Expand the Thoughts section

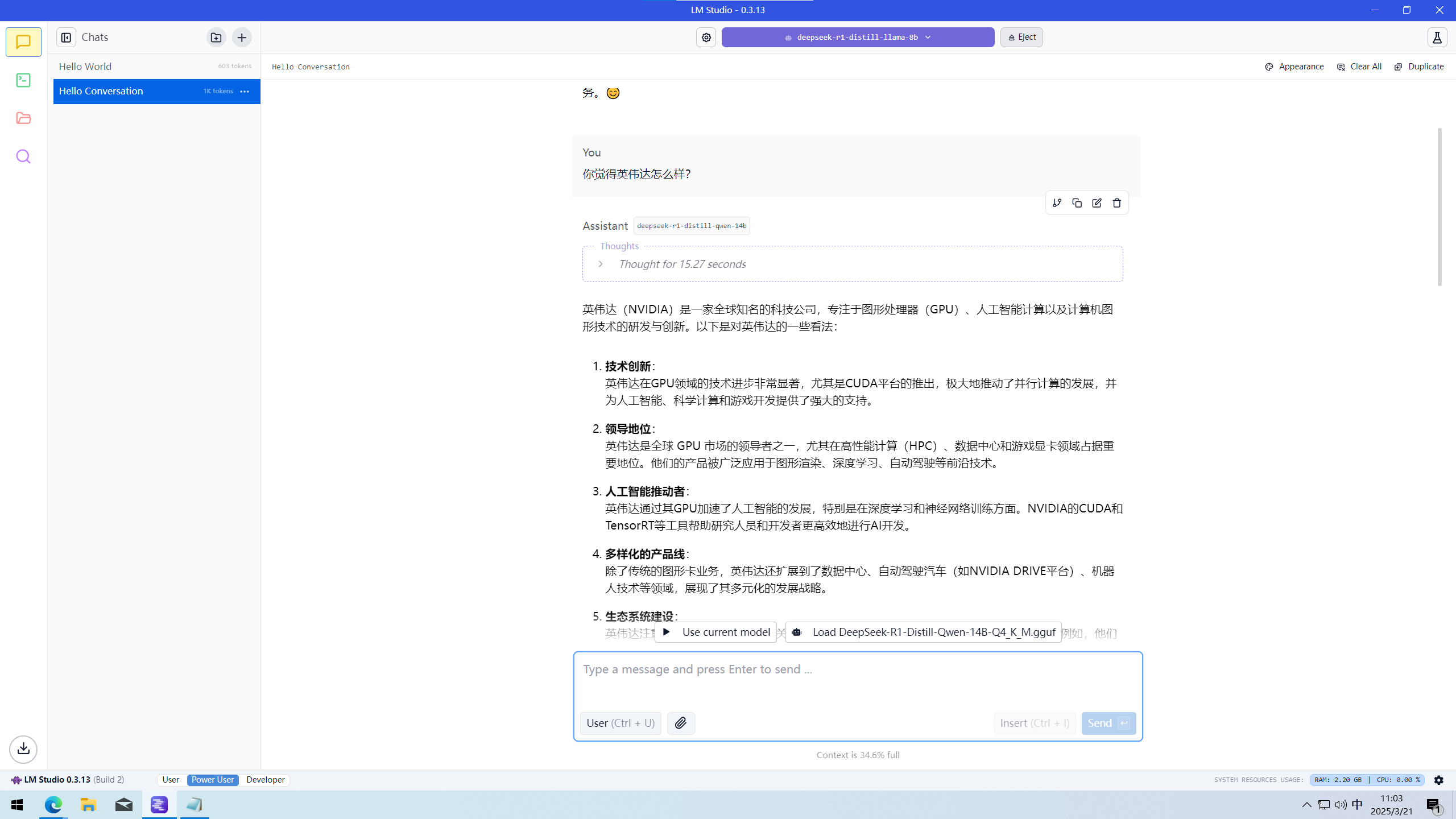click(x=600, y=264)
